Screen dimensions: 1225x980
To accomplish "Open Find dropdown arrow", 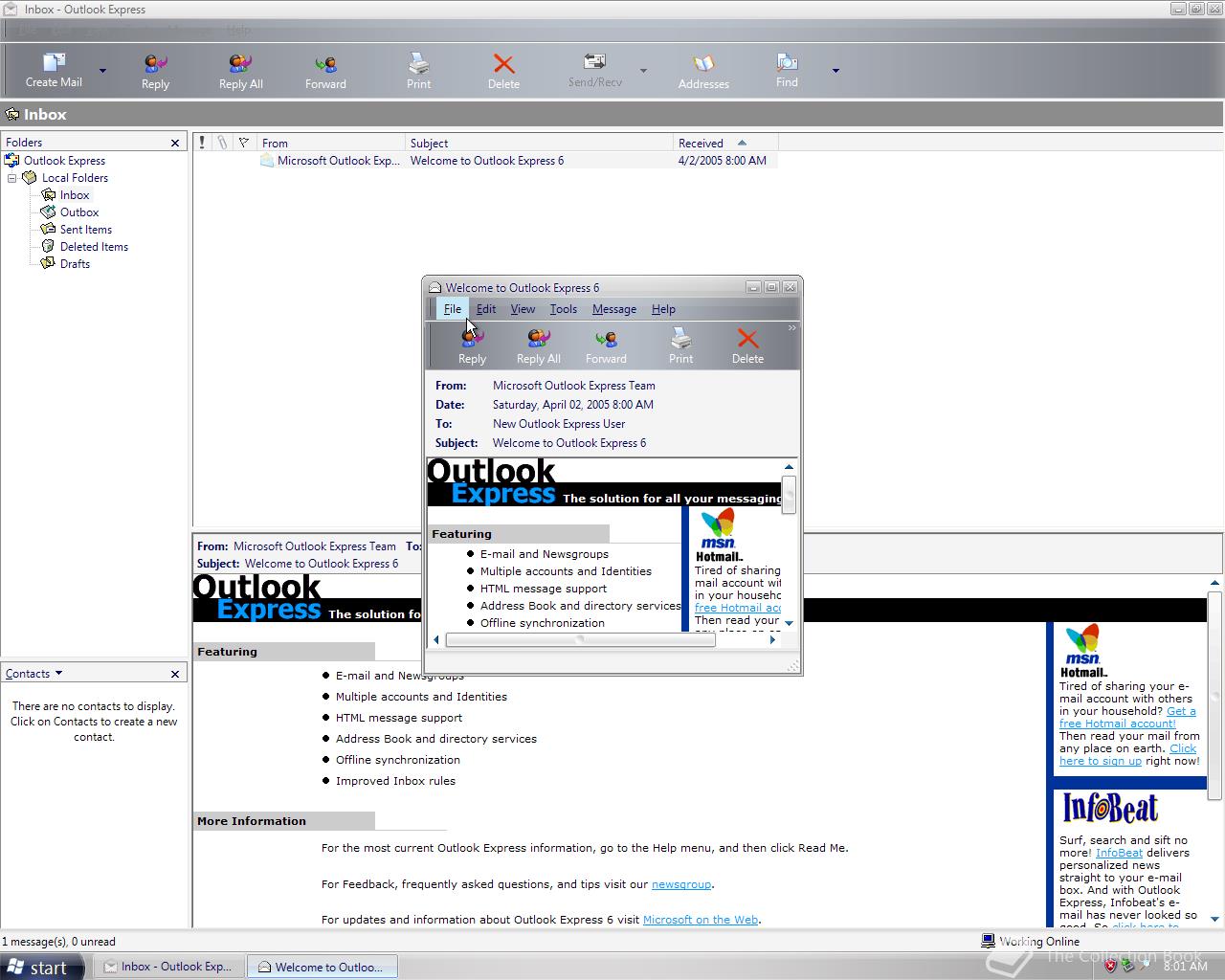I will (x=835, y=71).
